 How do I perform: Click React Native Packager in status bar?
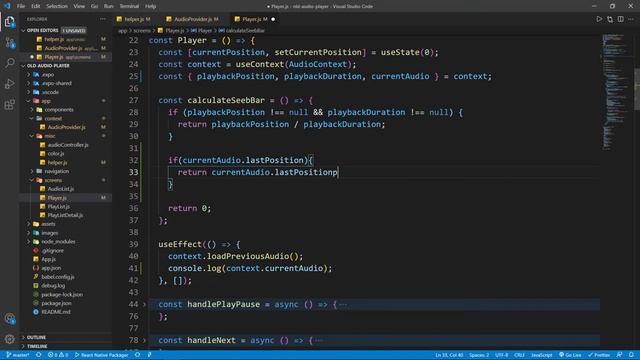point(101,355)
